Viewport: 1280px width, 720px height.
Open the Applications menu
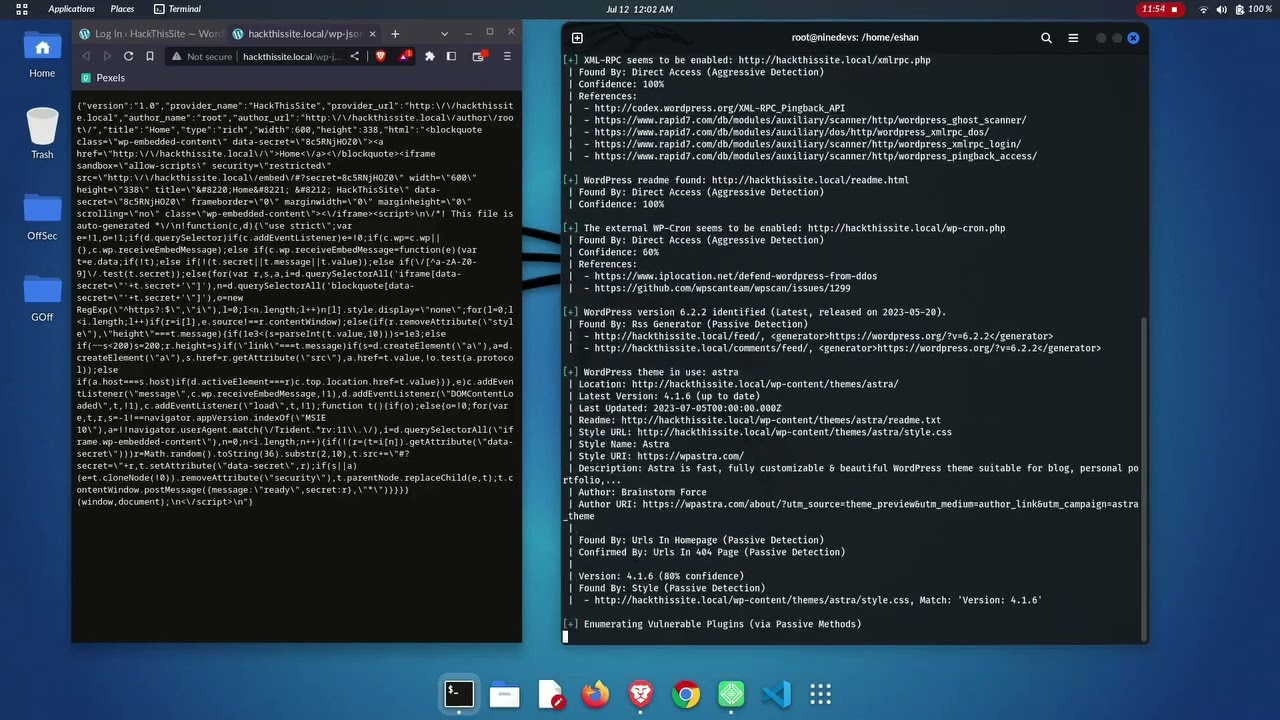pyautogui.click(x=72, y=9)
